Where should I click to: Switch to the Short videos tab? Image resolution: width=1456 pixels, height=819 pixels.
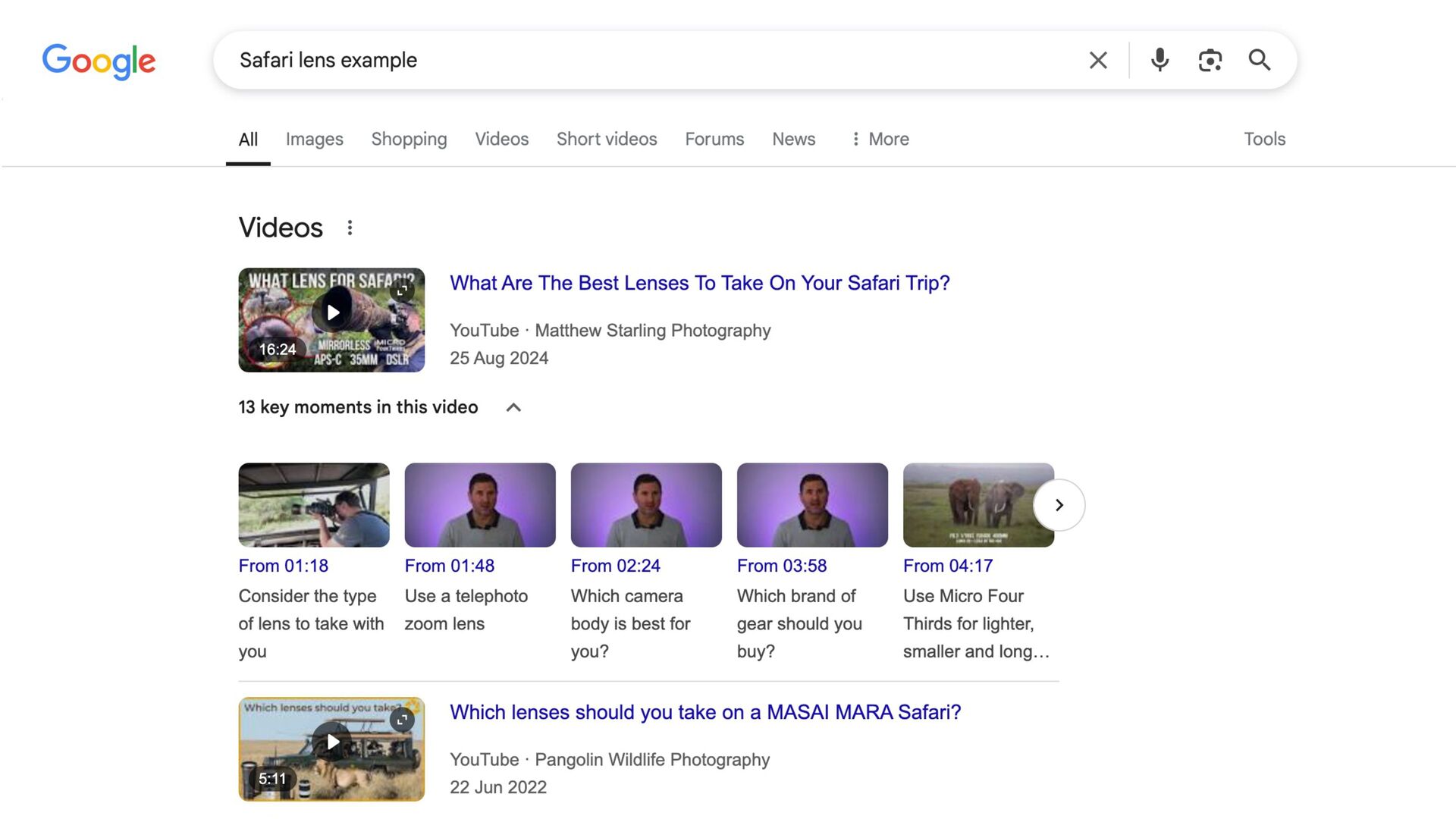click(x=606, y=139)
